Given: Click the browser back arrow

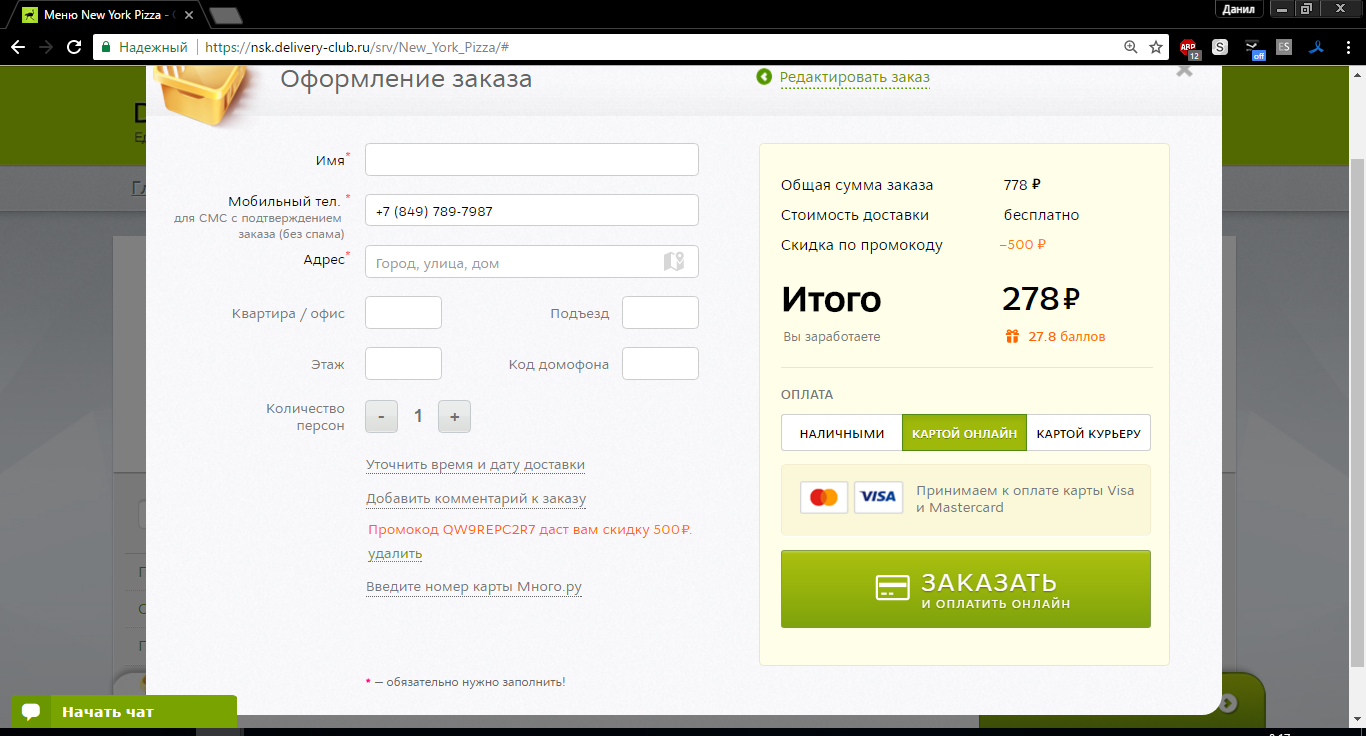Looking at the screenshot, I should (18, 47).
